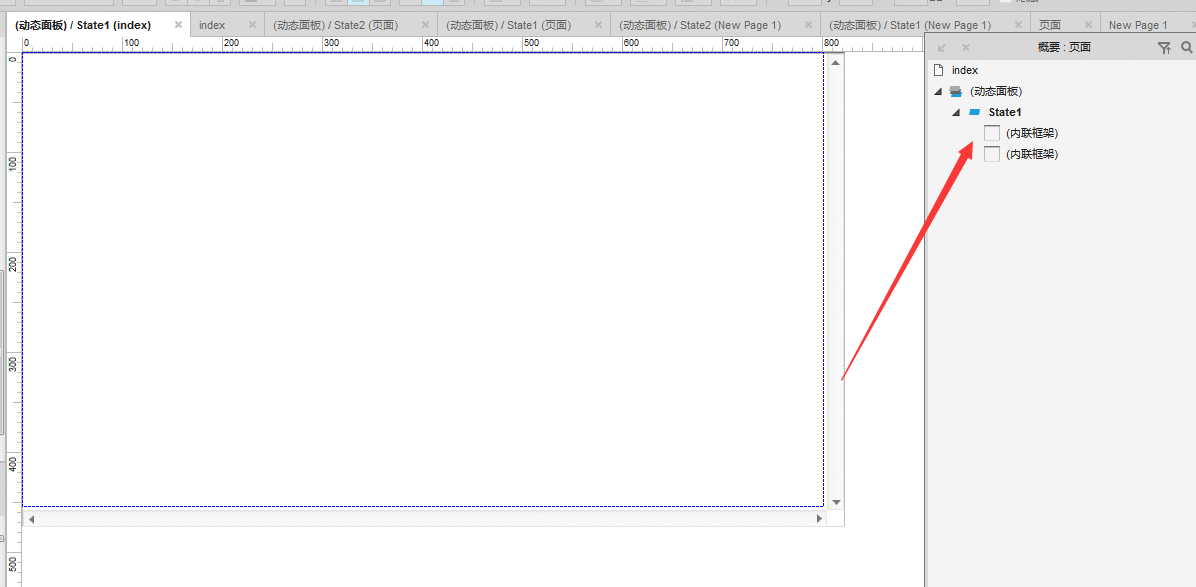Select the index page in the outline
Screen dimensions: 1196x587
(x=964, y=69)
